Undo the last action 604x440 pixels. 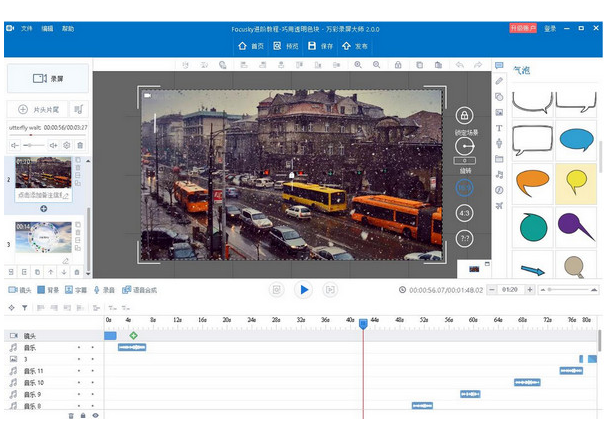[x=460, y=65]
